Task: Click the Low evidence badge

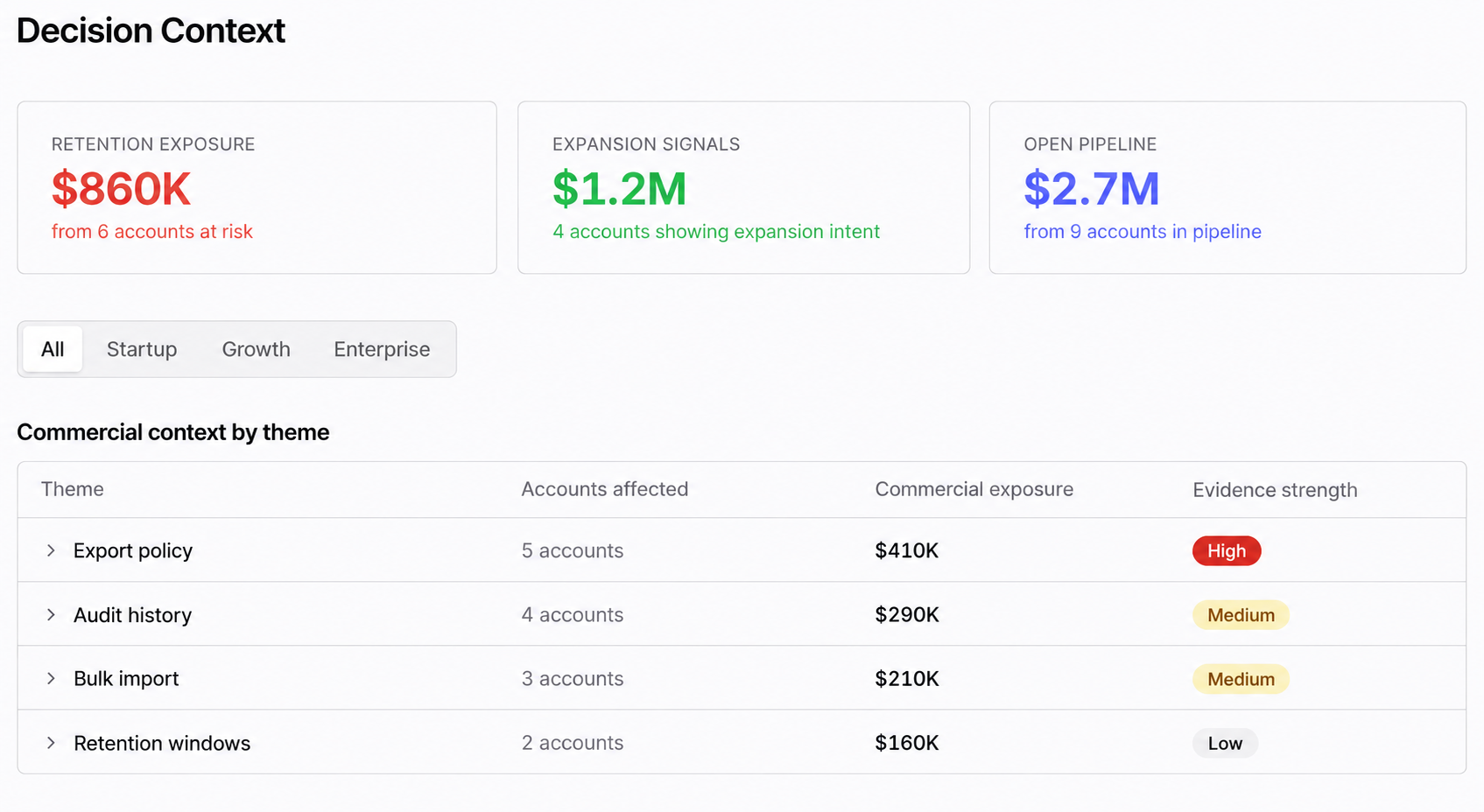Action: [1225, 743]
